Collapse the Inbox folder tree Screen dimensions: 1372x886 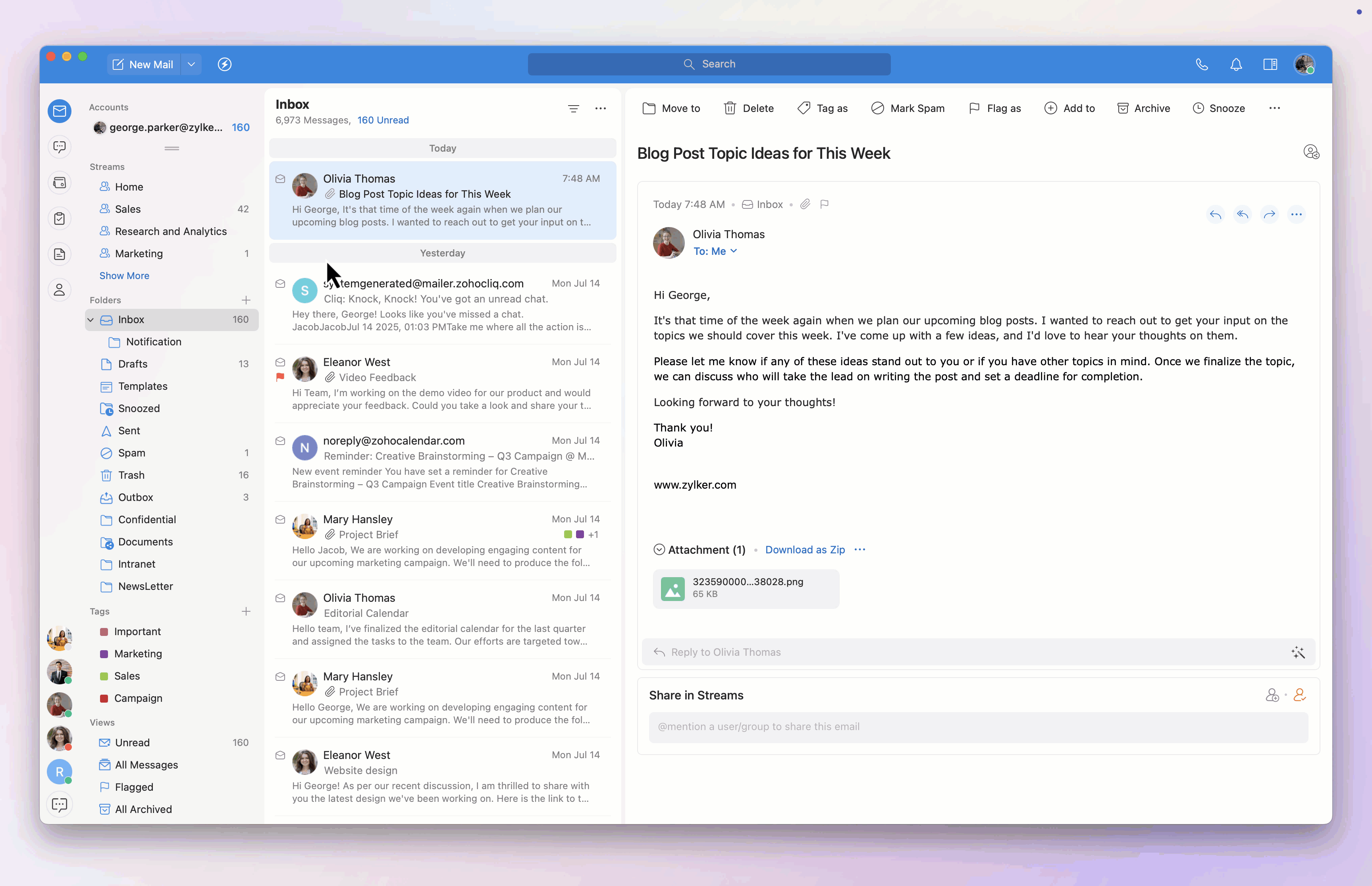point(91,320)
